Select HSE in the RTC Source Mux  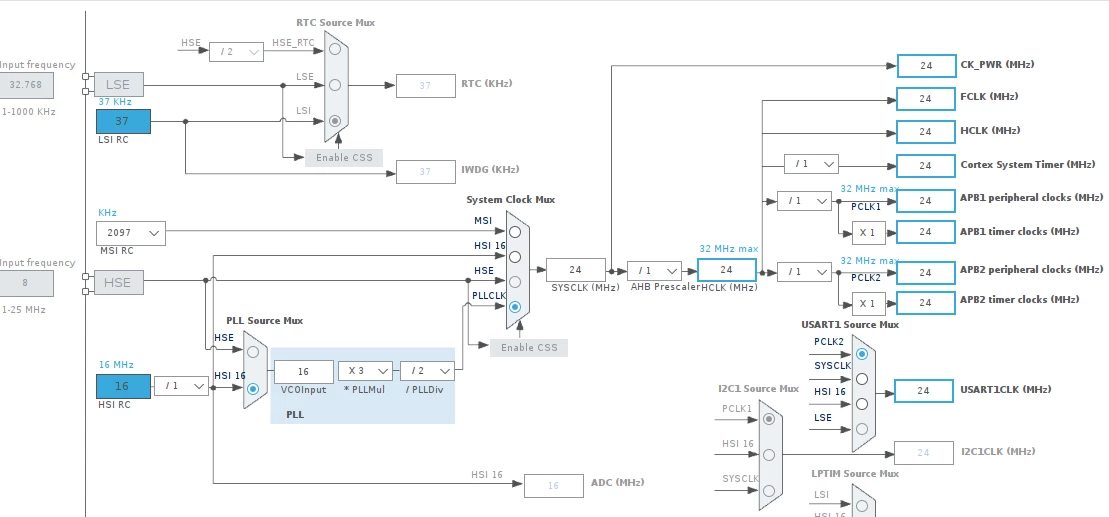(x=335, y=49)
